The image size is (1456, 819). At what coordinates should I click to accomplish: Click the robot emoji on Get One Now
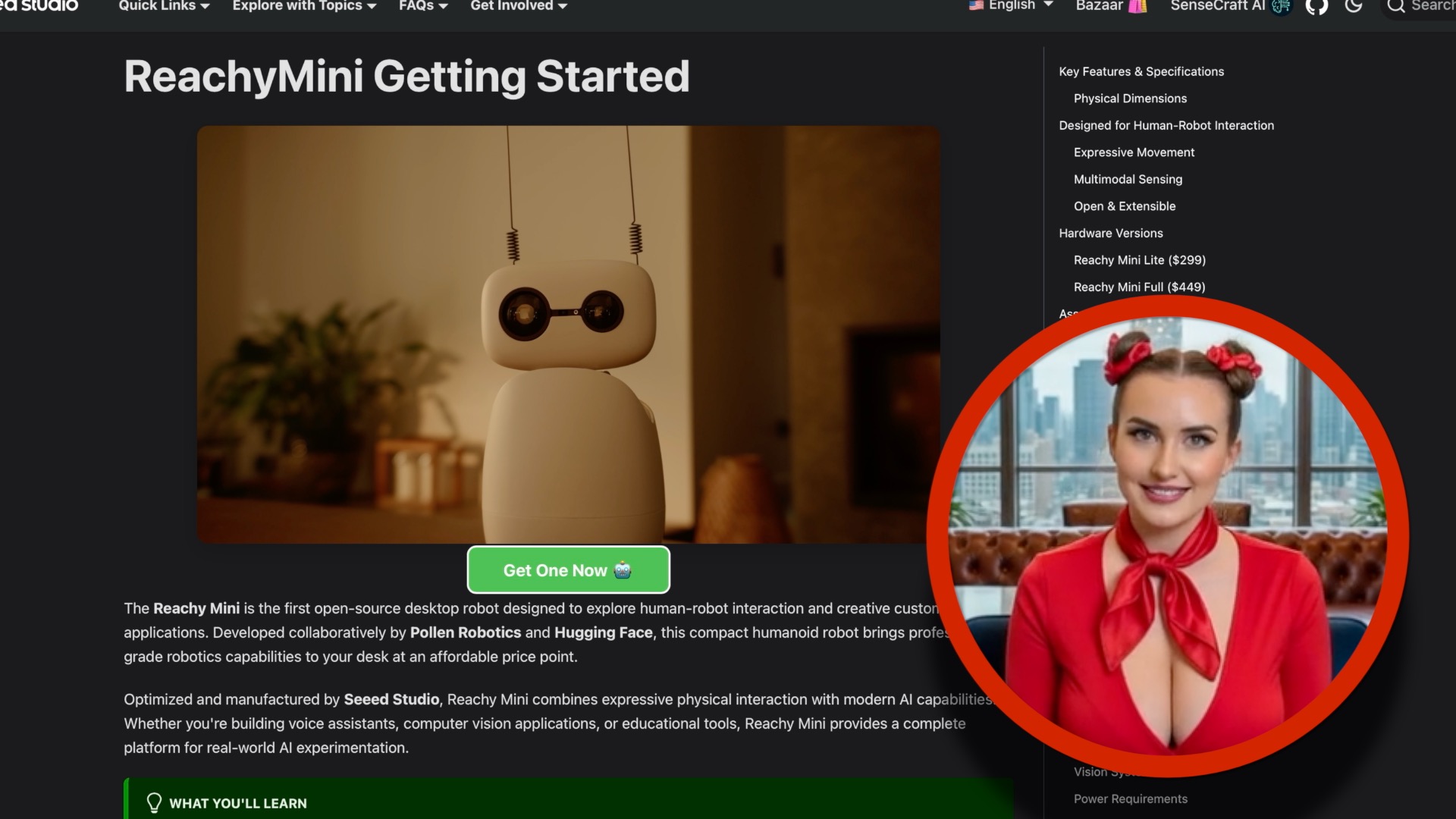tap(622, 570)
